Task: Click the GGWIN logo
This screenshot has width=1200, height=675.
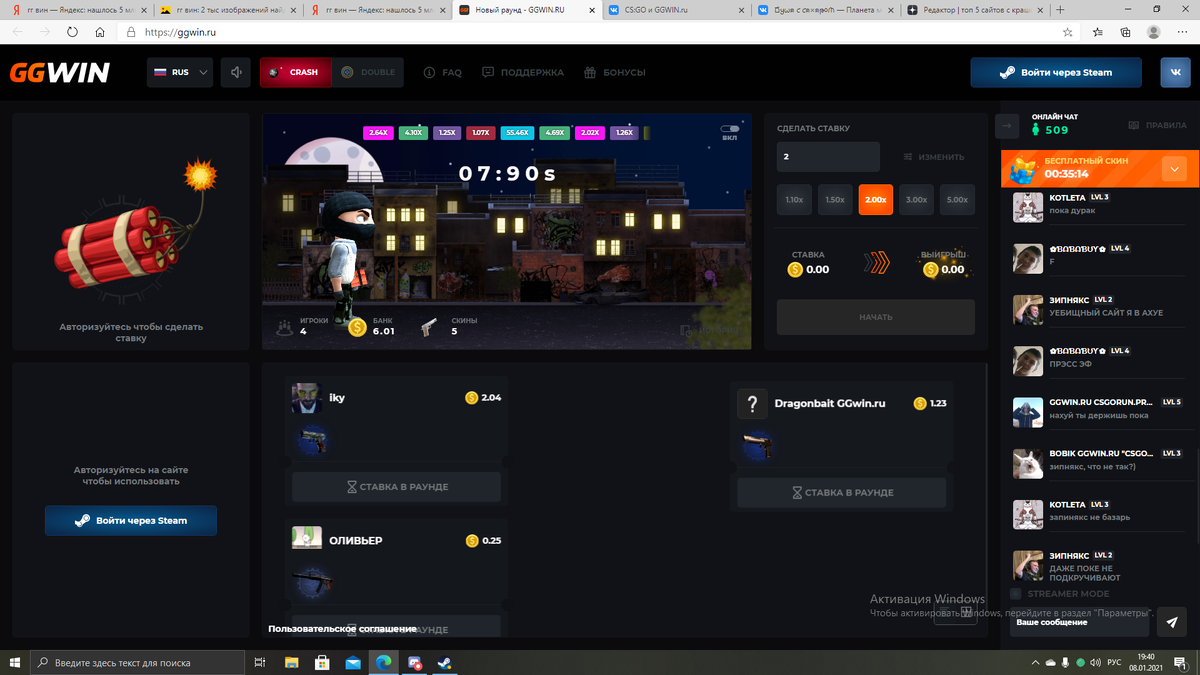Action: click(60, 73)
